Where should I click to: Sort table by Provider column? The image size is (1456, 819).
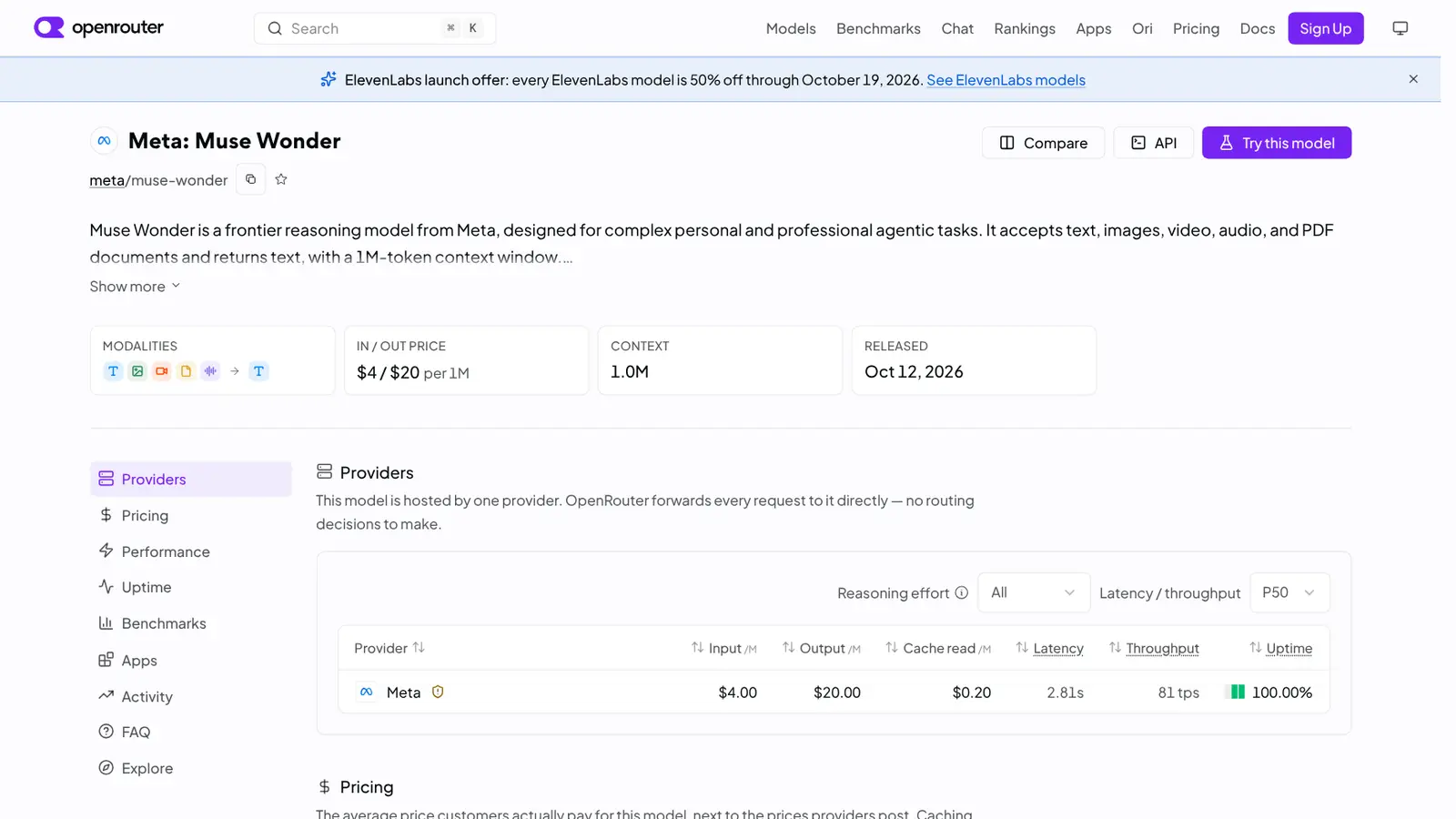click(389, 648)
